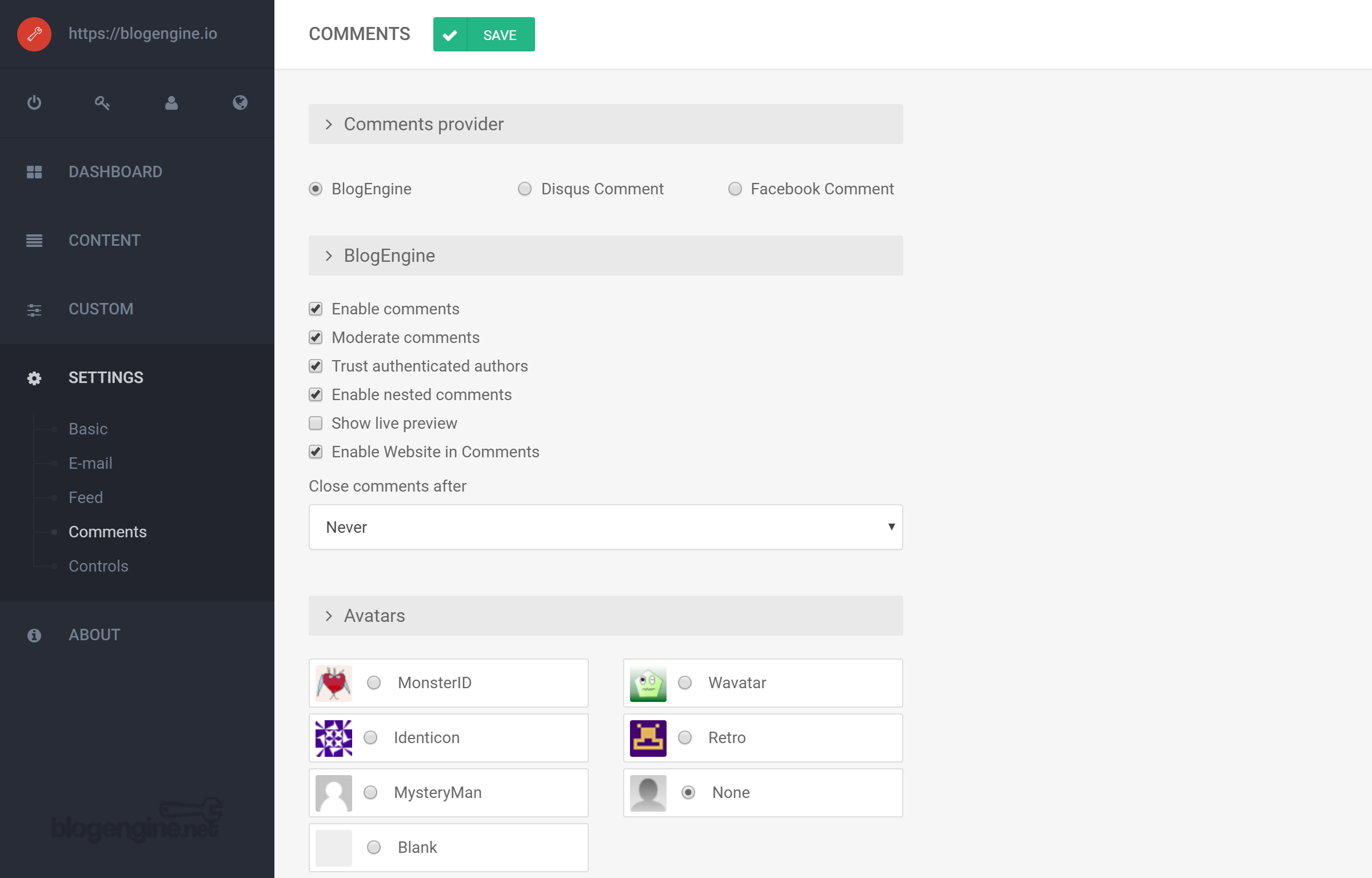
Task: Uncheck the Enable comments checkbox
Action: [x=316, y=309]
